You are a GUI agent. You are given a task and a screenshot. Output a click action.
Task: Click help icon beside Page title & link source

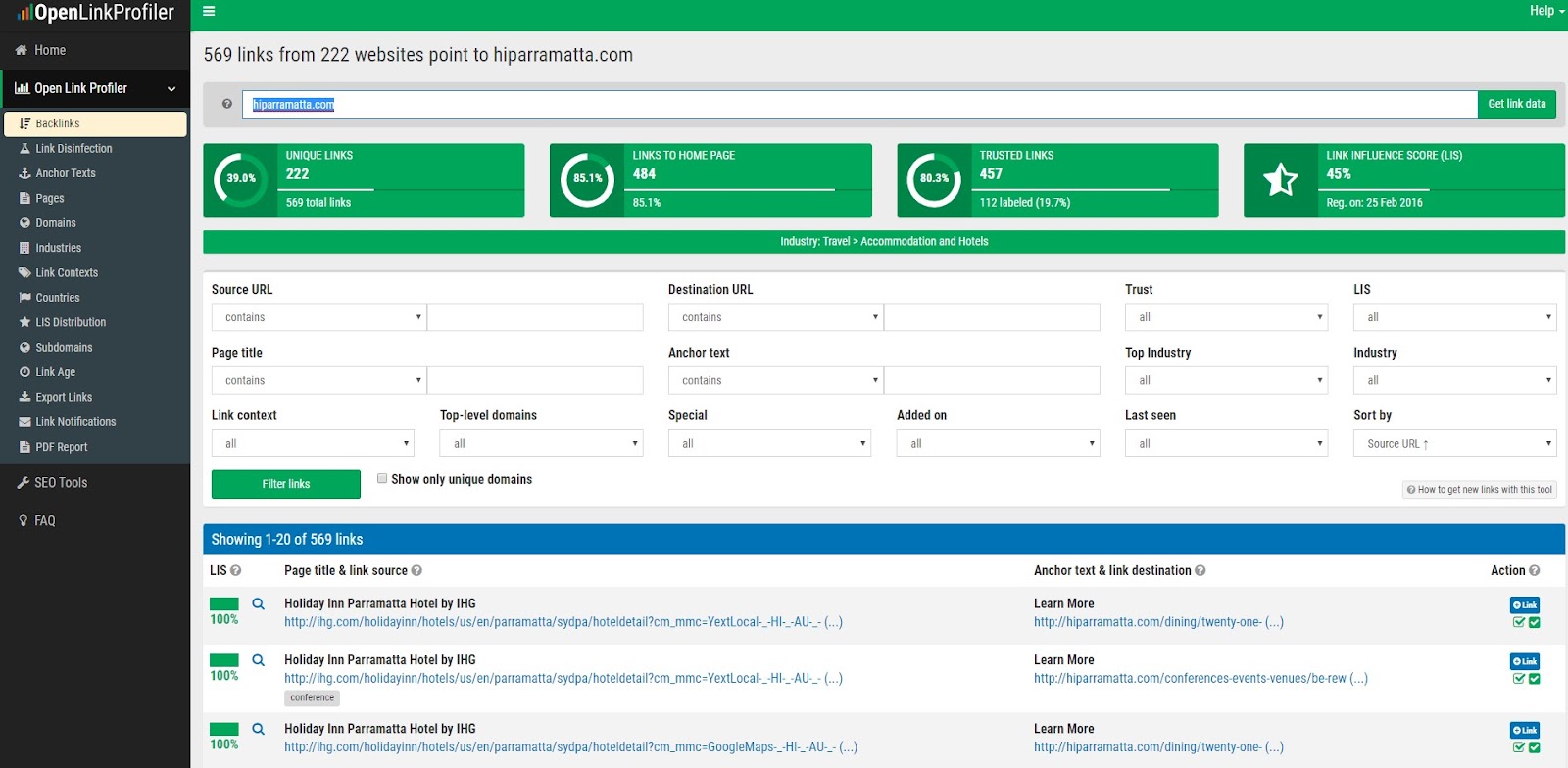416,571
